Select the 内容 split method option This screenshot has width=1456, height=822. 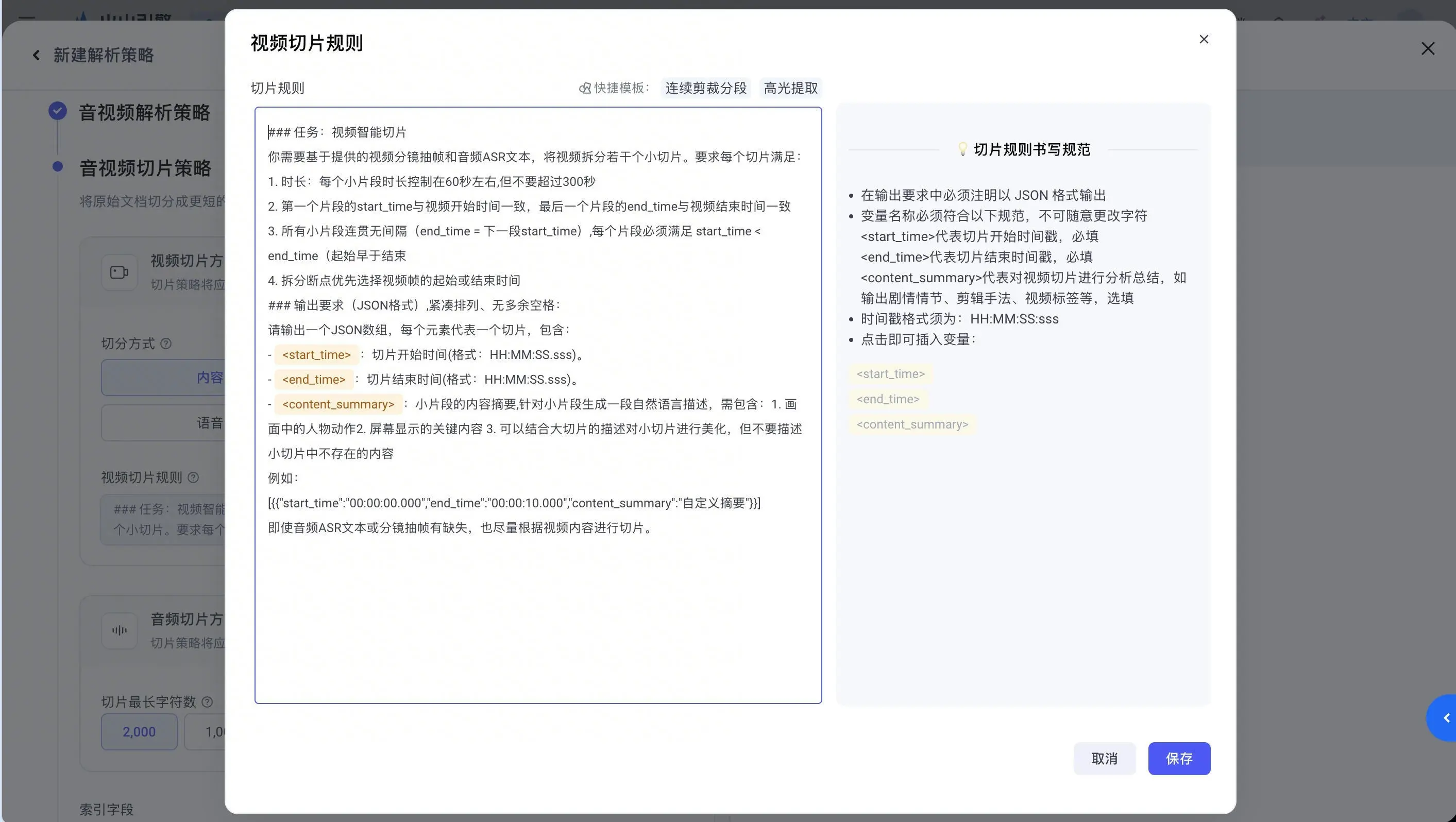pos(163,378)
